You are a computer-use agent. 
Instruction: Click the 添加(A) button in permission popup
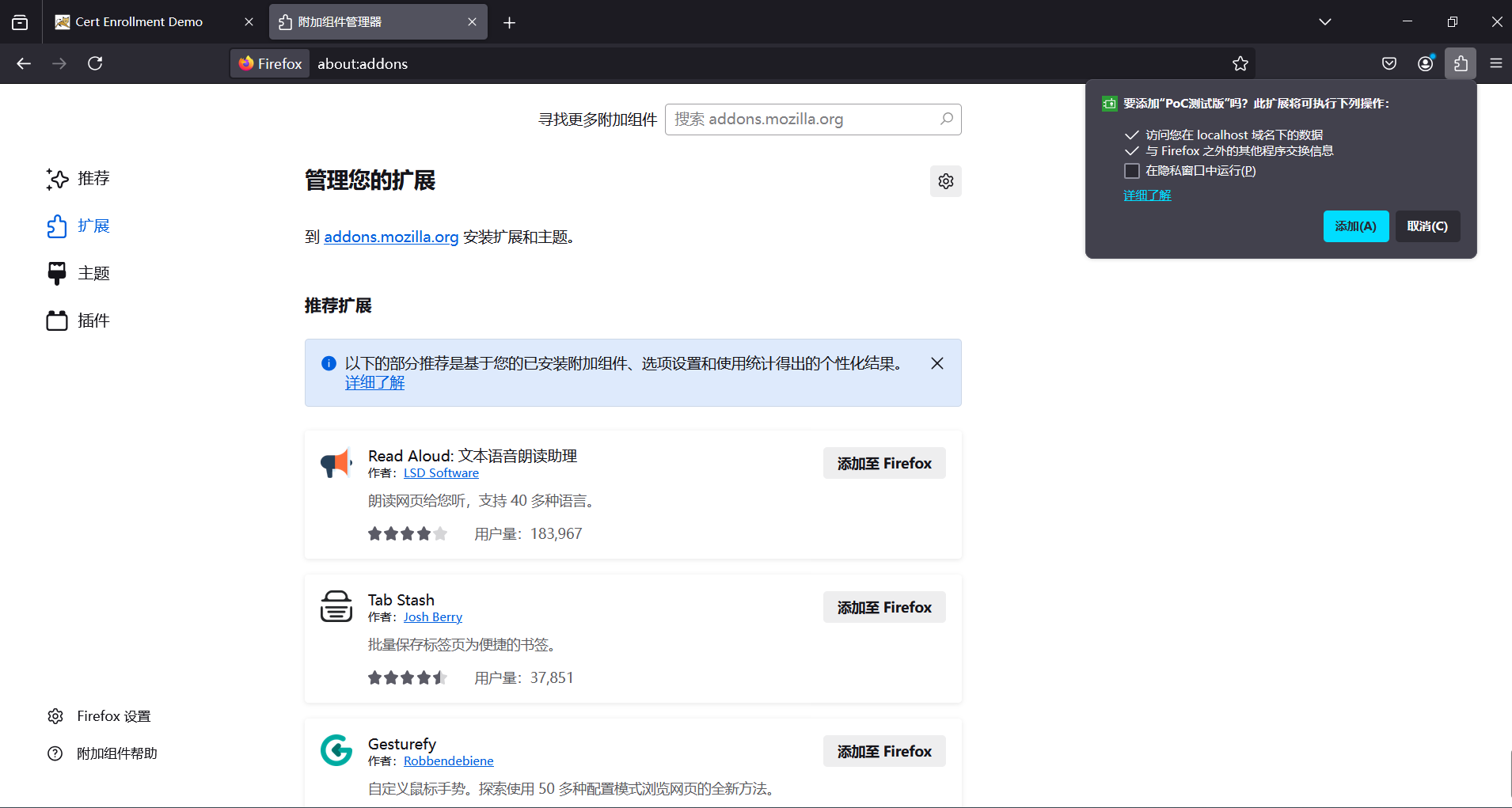pyautogui.click(x=1355, y=226)
